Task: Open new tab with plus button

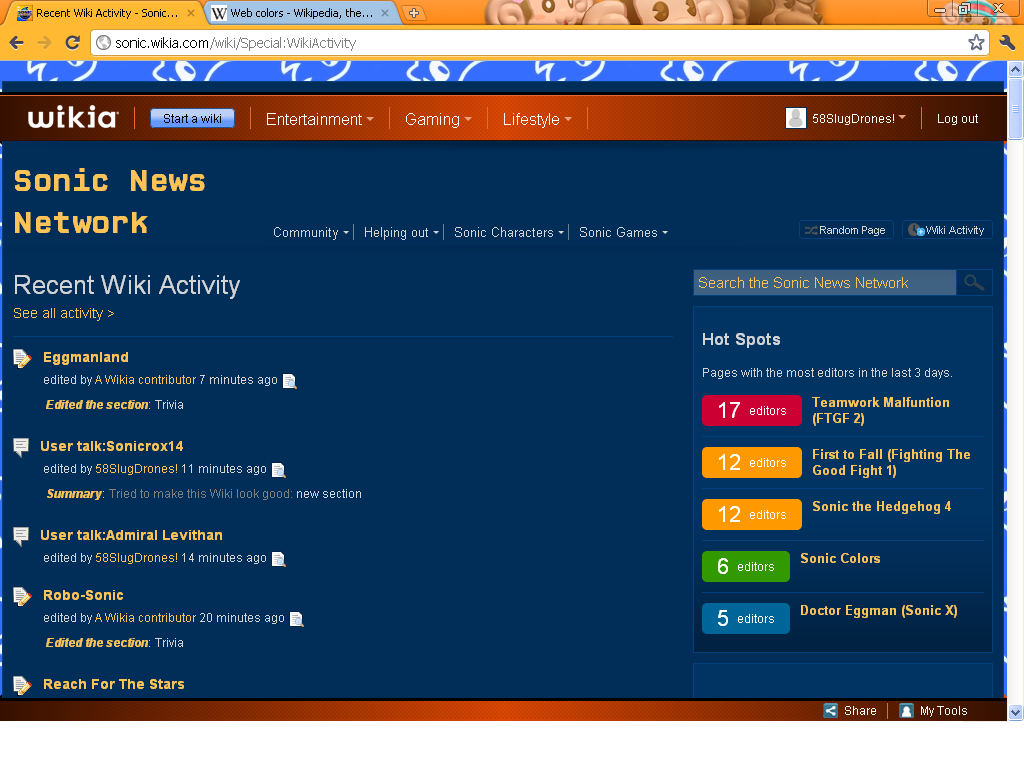Action: click(414, 13)
